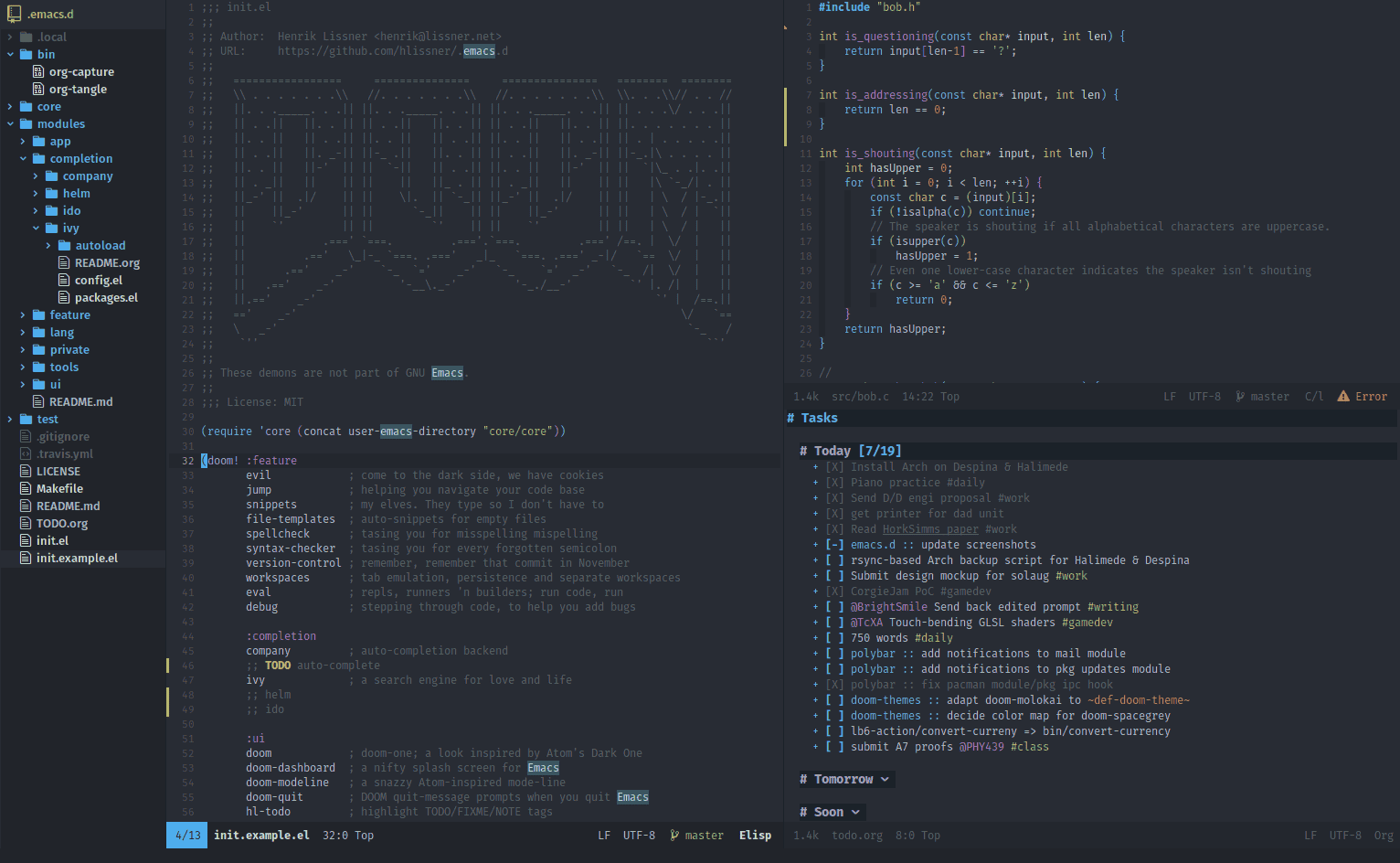Click the 4/13 buffer position indicator
The height and width of the screenshot is (863, 1400).
tap(186, 835)
